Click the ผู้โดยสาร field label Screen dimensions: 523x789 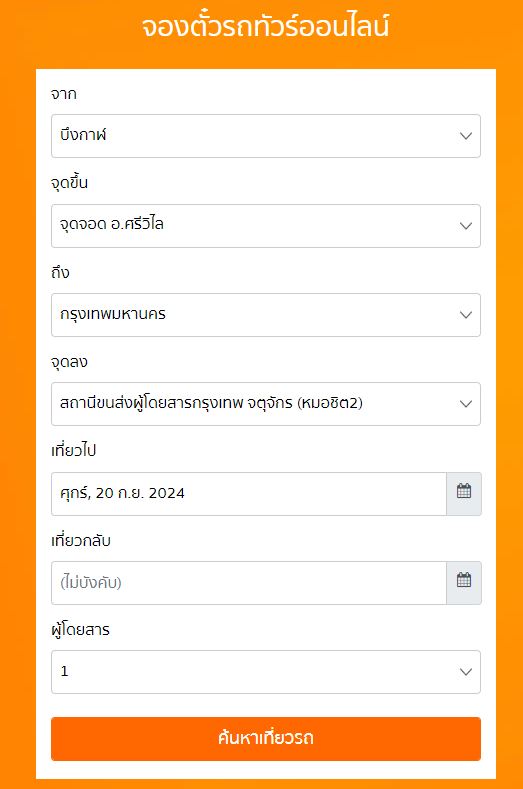click(x=81, y=629)
